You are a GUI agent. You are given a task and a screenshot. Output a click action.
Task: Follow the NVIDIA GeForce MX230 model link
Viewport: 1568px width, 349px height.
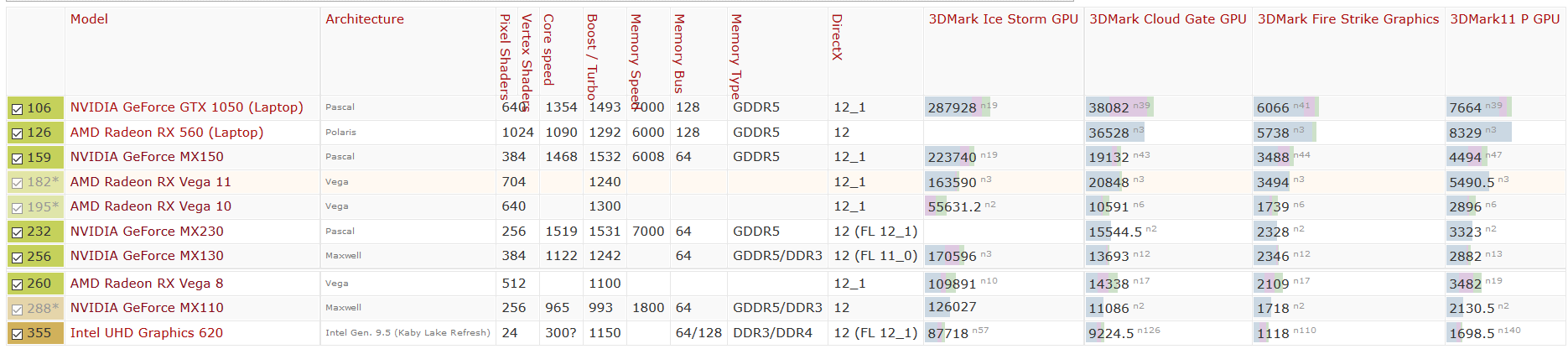pyautogui.click(x=147, y=232)
